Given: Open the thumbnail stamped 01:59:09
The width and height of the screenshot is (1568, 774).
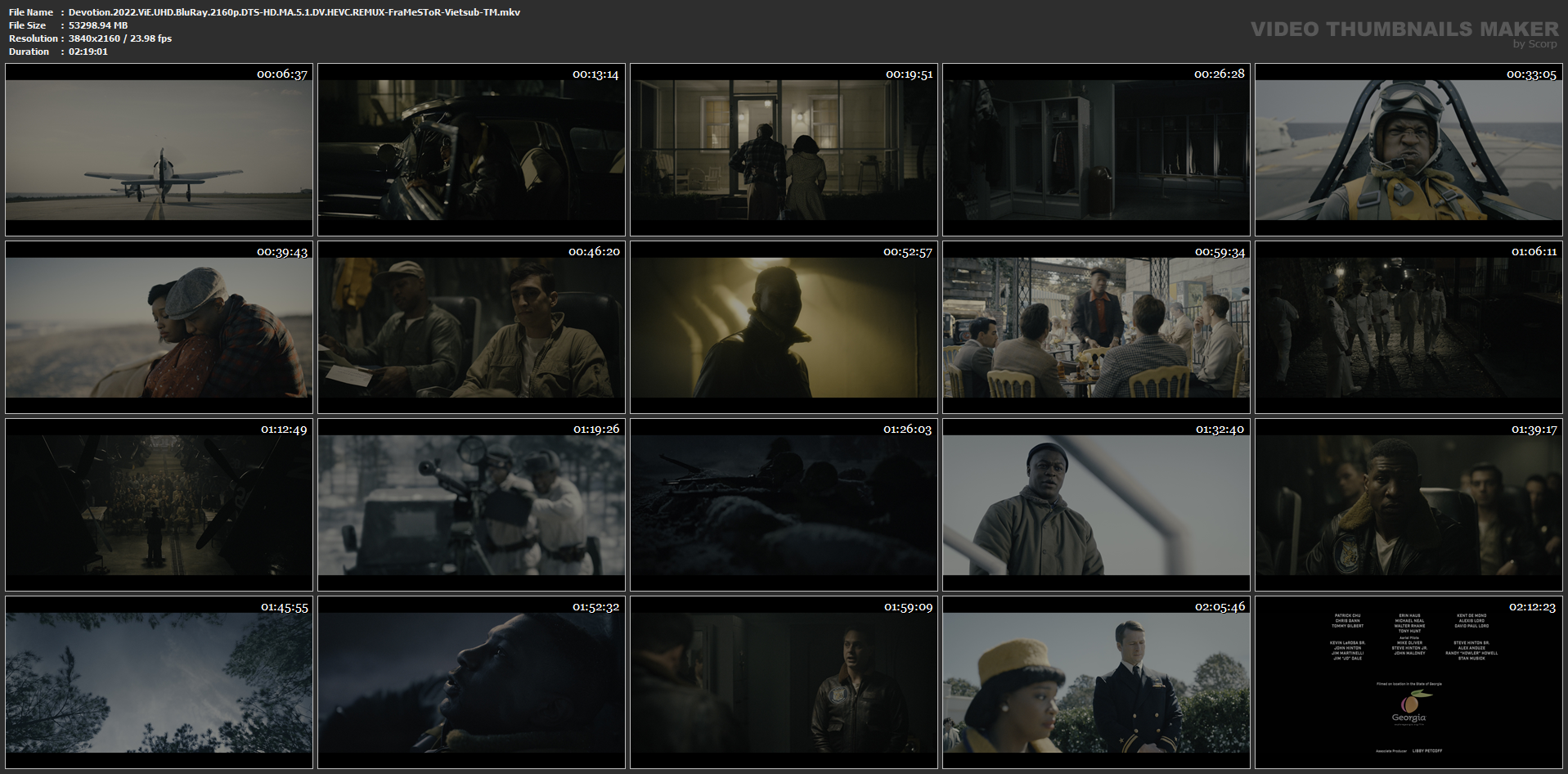Looking at the screenshot, I should click(x=784, y=682).
